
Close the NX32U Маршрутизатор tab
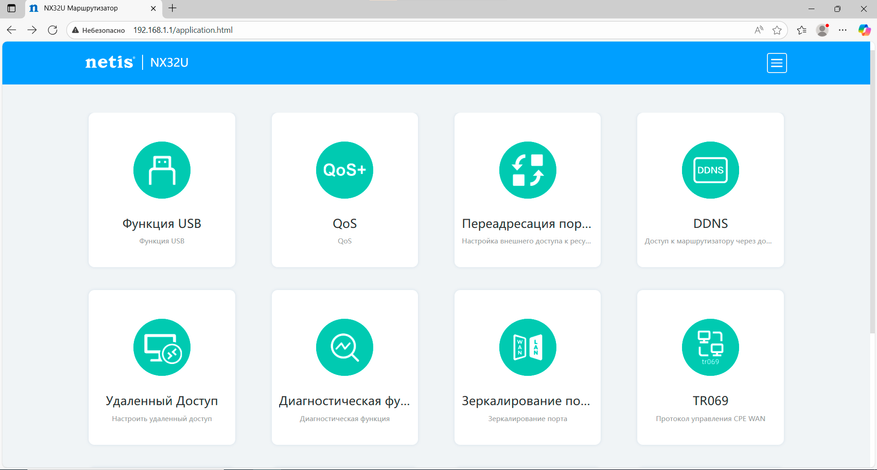[x=154, y=8]
